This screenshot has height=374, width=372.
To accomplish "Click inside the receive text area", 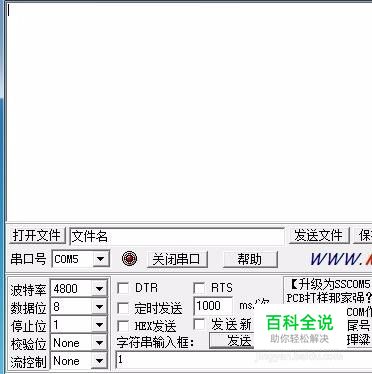I will pyautogui.click(x=189, y=112).
